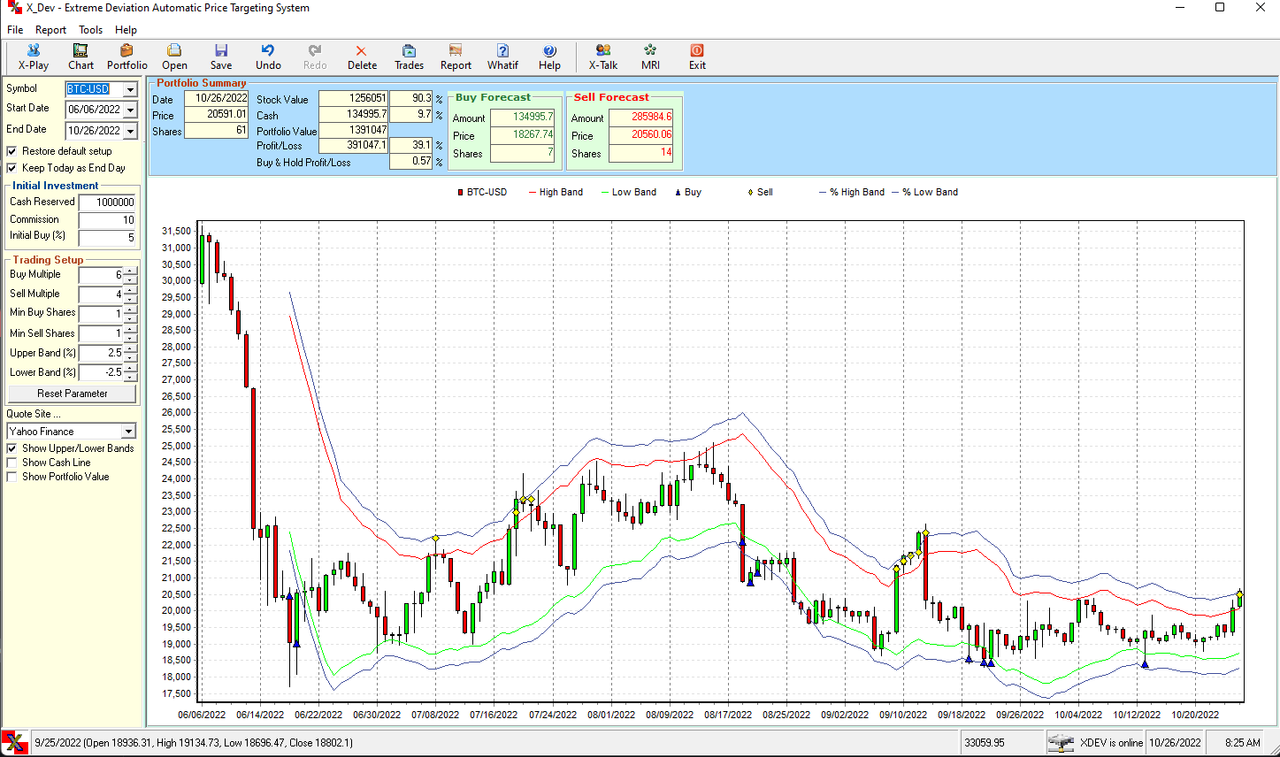Open the Portfolio toolbar icon

[127, 56]
